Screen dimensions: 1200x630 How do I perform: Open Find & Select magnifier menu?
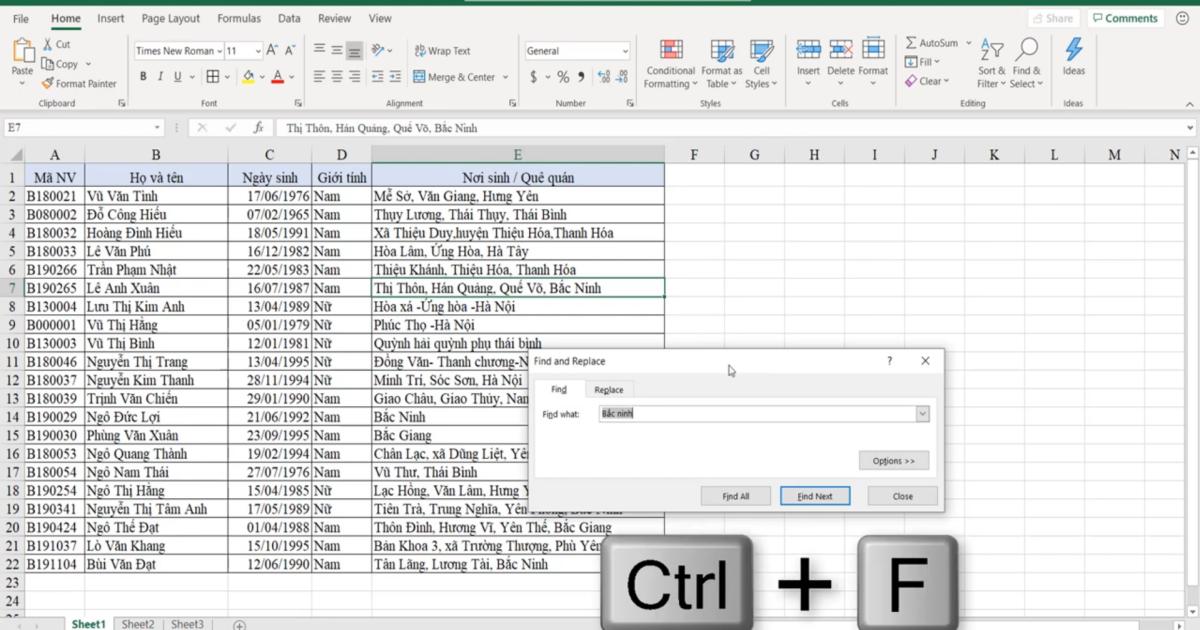[x=1026, y=64]
